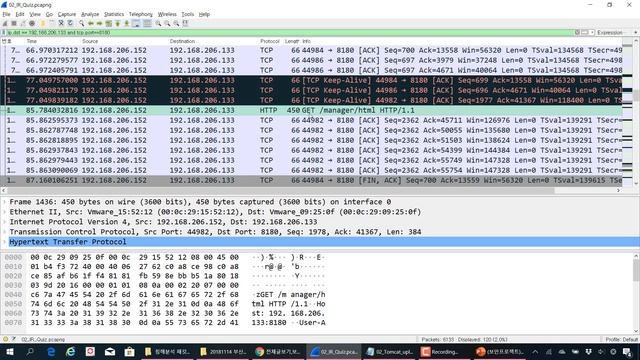640x360 pixels.
Task: Select the packet at time 66.970317212
Action: [311, 50]
